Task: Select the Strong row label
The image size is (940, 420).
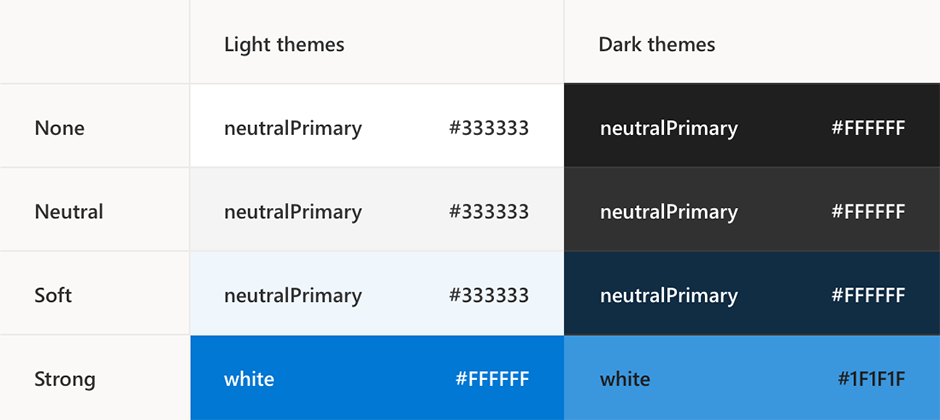Action: (65, 379)
